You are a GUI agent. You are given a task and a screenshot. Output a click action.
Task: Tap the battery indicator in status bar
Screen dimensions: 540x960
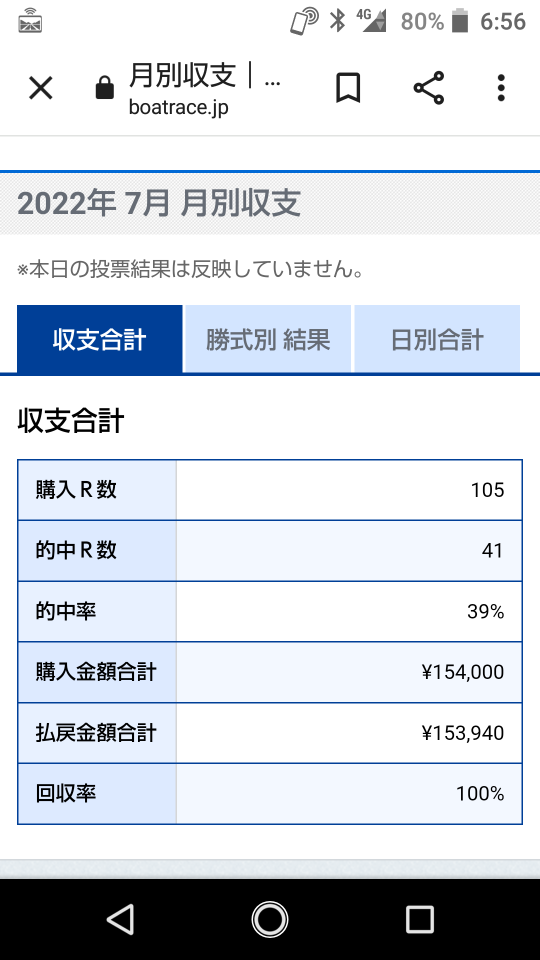460,21
